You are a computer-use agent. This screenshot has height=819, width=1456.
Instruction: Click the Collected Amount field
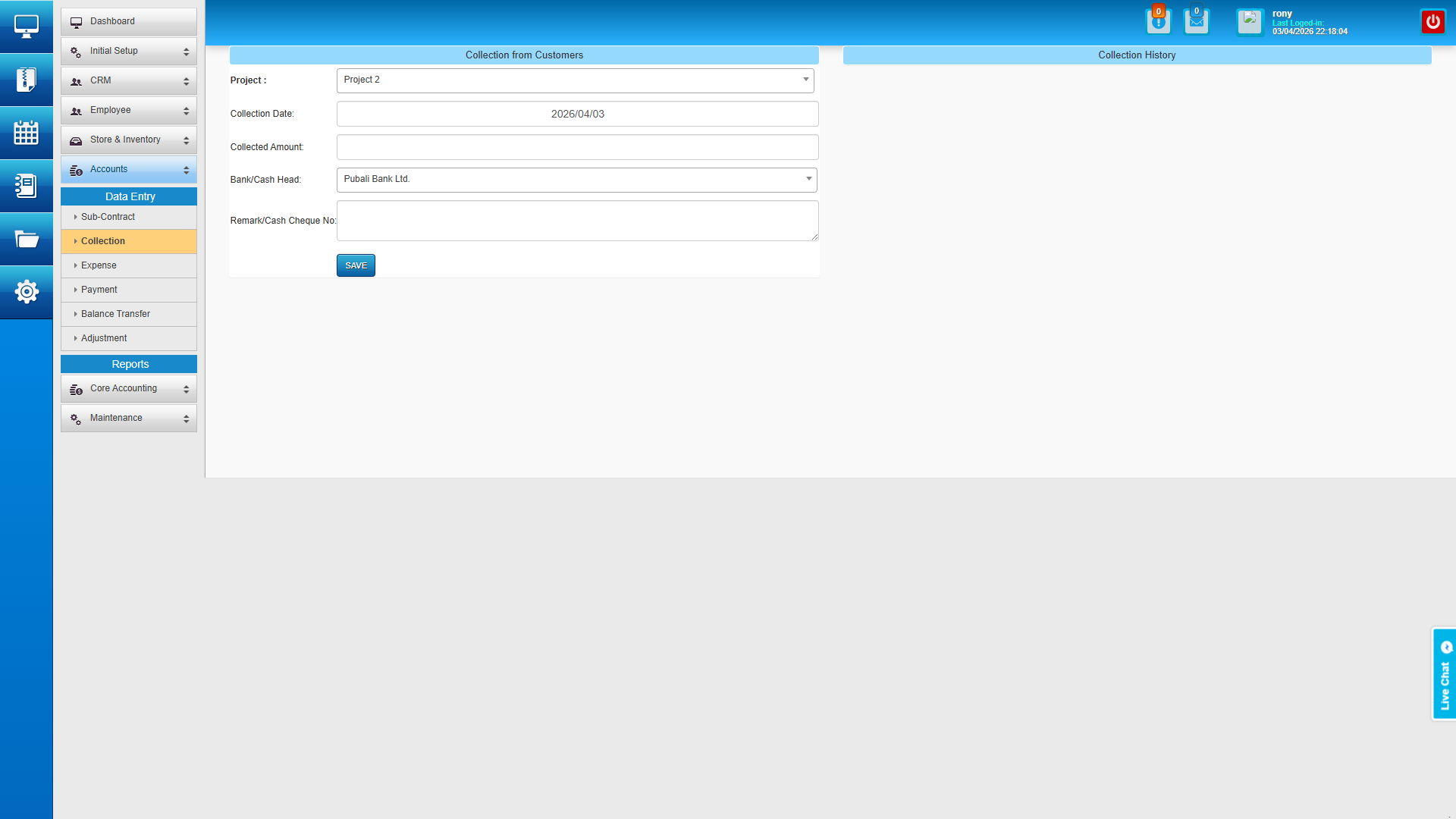click(x=577, y=147)
